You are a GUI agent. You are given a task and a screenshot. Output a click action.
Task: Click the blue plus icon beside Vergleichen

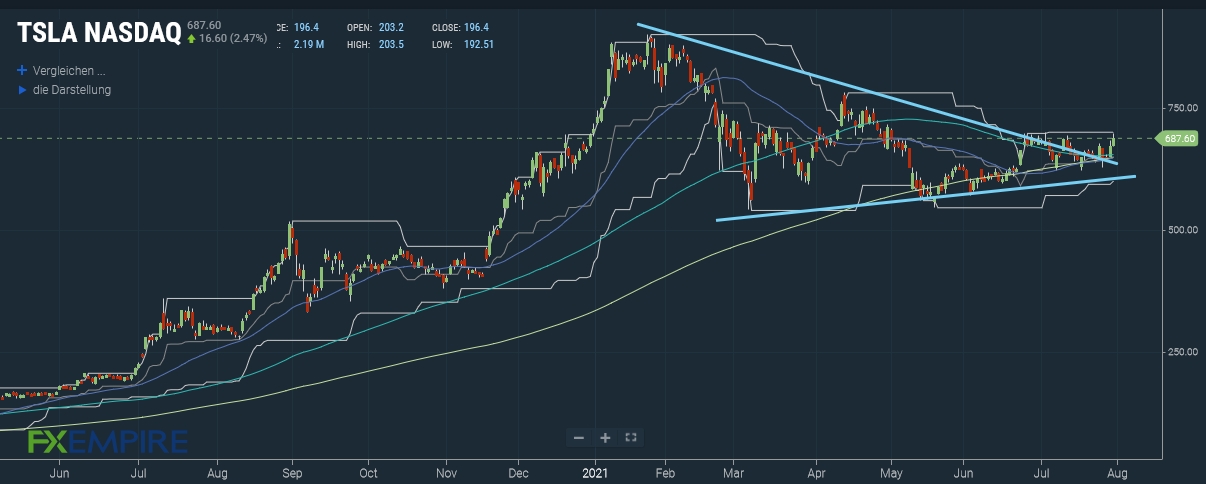21,71
